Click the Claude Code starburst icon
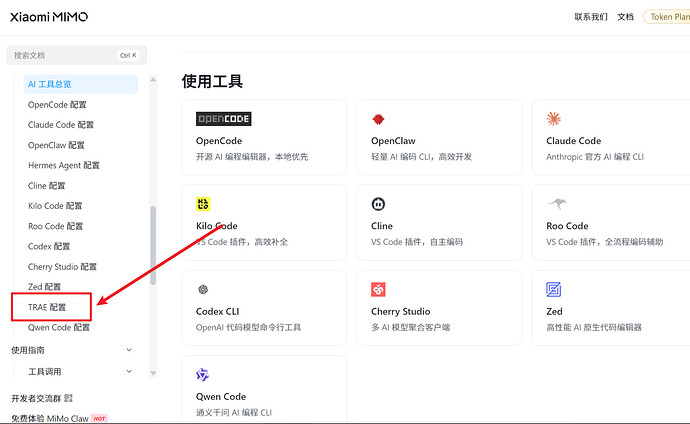Screen dimensions: 690x424 (554, 119)
